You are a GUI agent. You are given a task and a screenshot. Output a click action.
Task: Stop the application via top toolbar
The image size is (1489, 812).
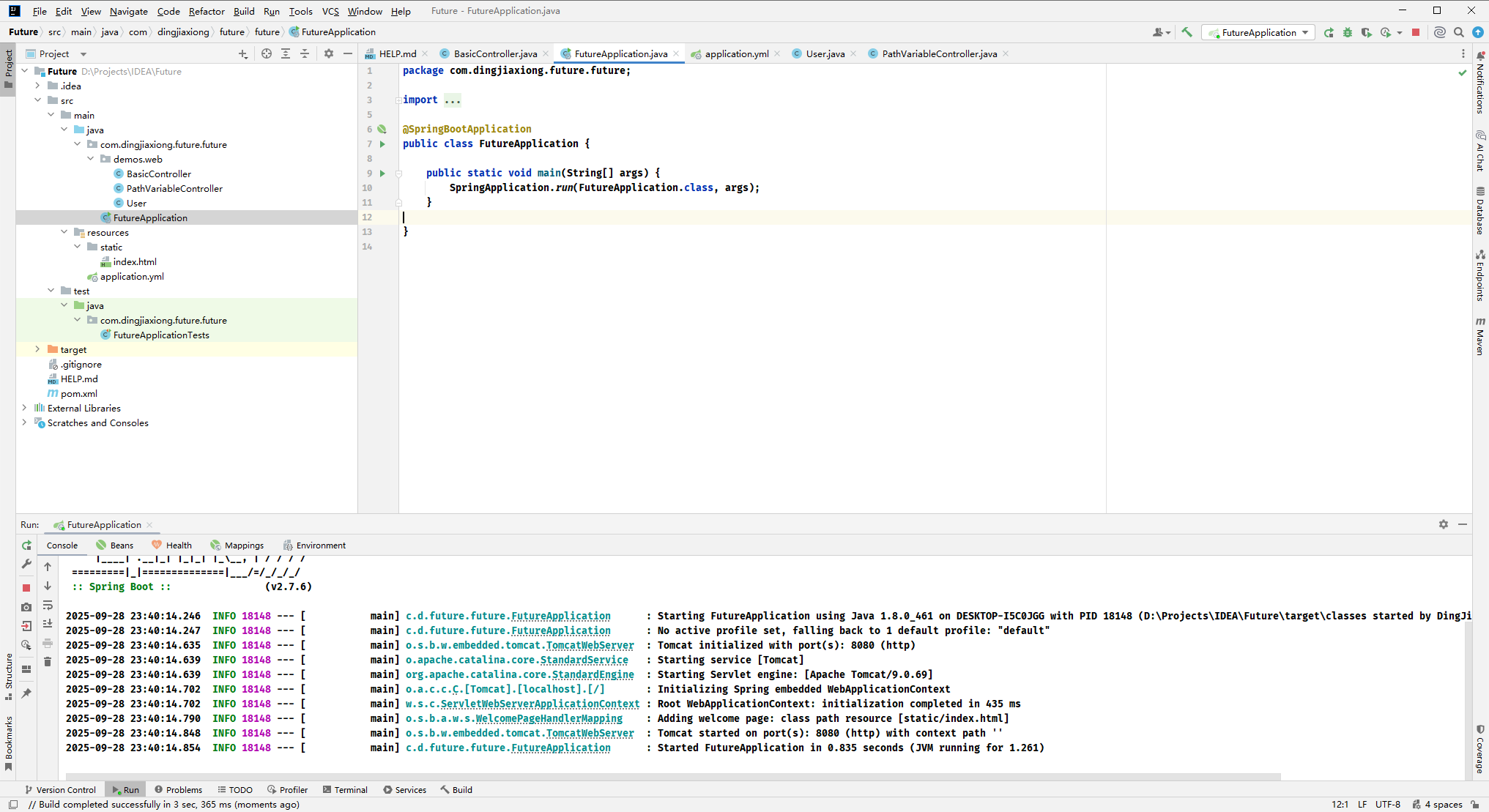[1416, 32]
